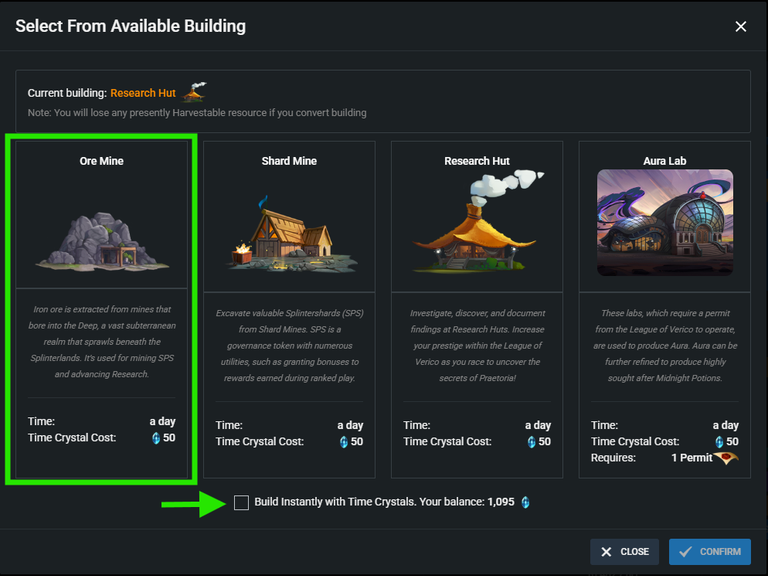Click the Ore Mine description text
The width and height of the screenshot is (768, 576).
point(102,342)
